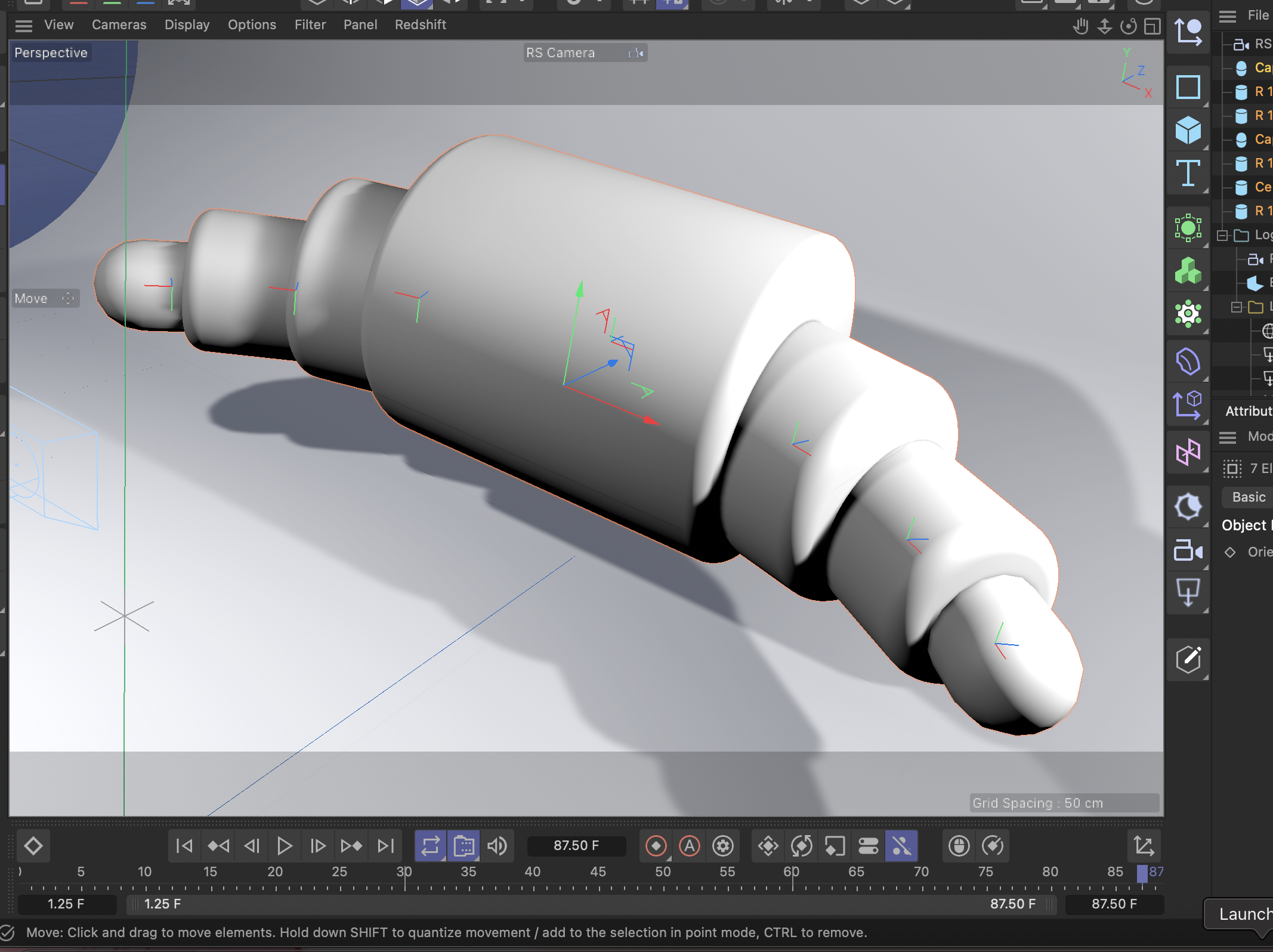Click the Launch button
The height and width of the screenshot is (952, 1273).
click(x=1243, y=914)
